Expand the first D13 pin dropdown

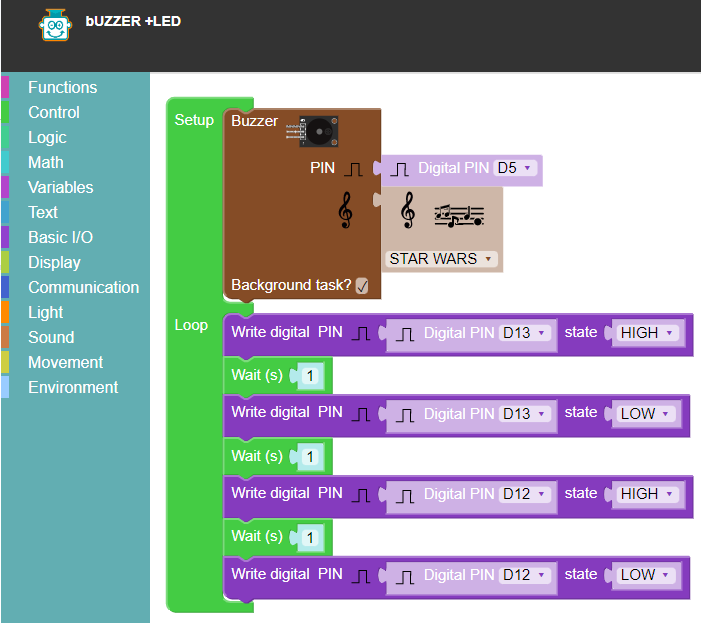click(x=526, y=333)
